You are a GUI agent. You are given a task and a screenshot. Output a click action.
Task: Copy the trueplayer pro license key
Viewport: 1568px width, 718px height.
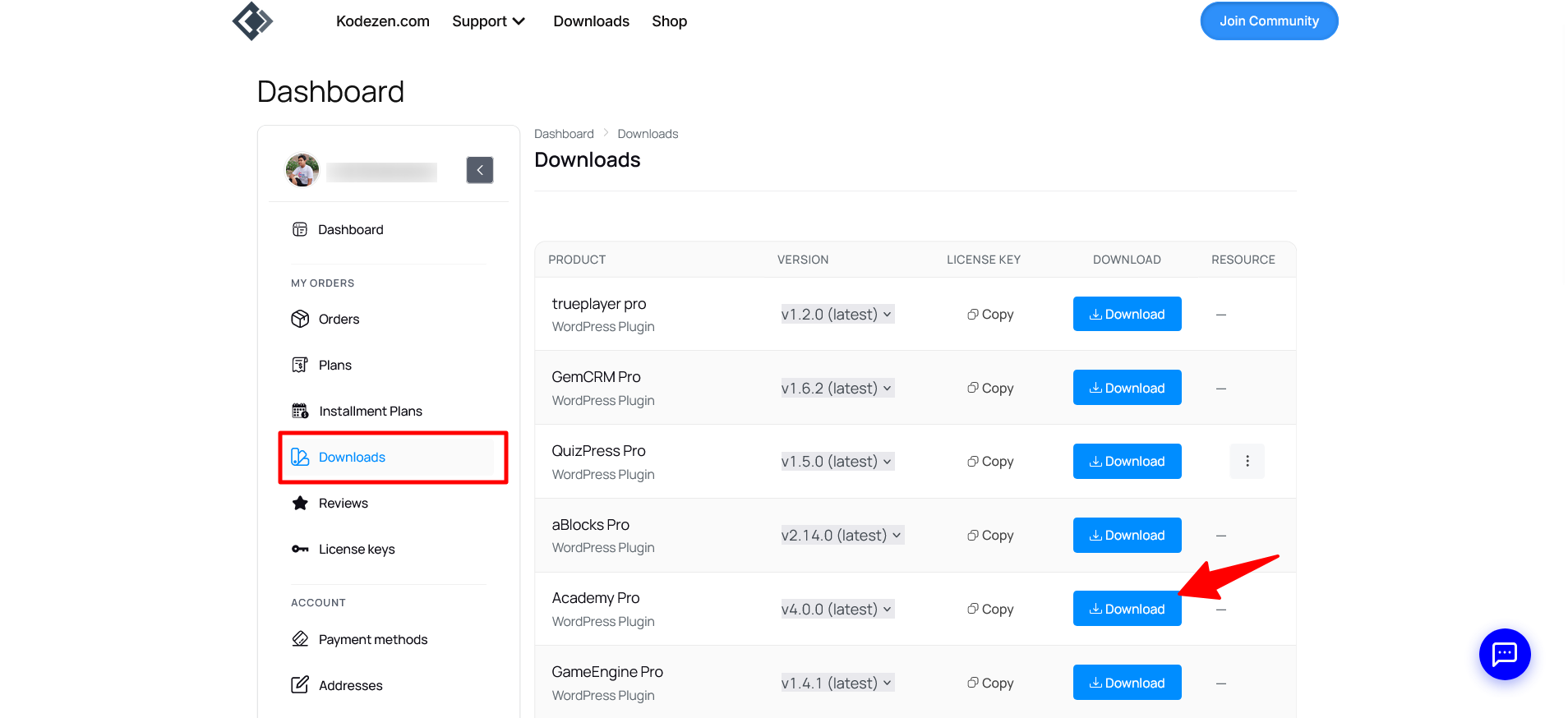[x=990, y=315]
